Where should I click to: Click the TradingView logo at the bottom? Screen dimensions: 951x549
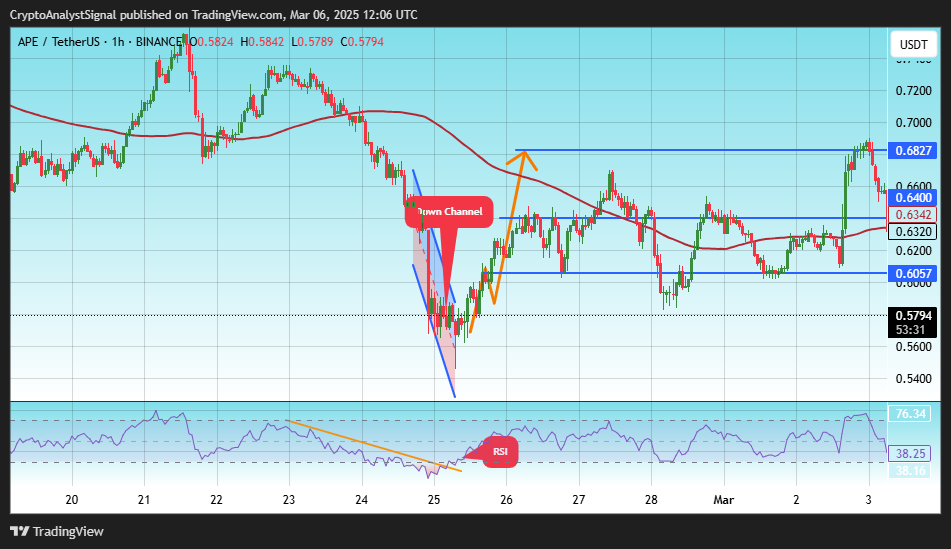pyautogui.click(x=58, y=531)
